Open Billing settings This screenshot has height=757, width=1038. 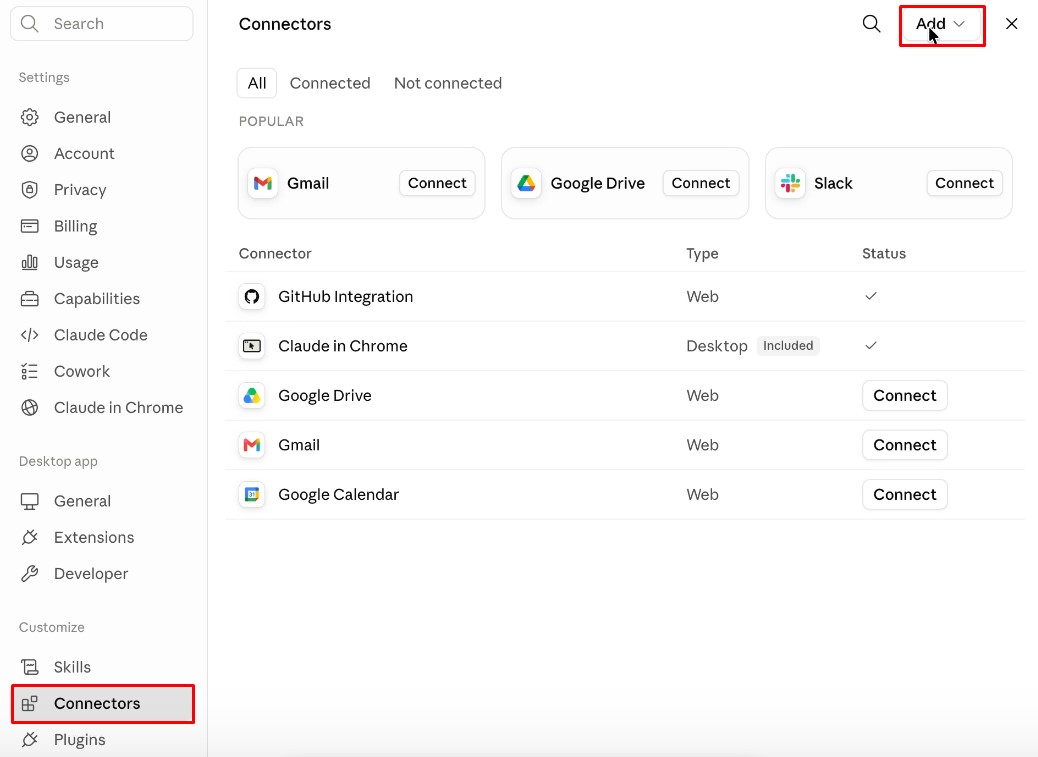pyautogui.click(x=102, y=227)
